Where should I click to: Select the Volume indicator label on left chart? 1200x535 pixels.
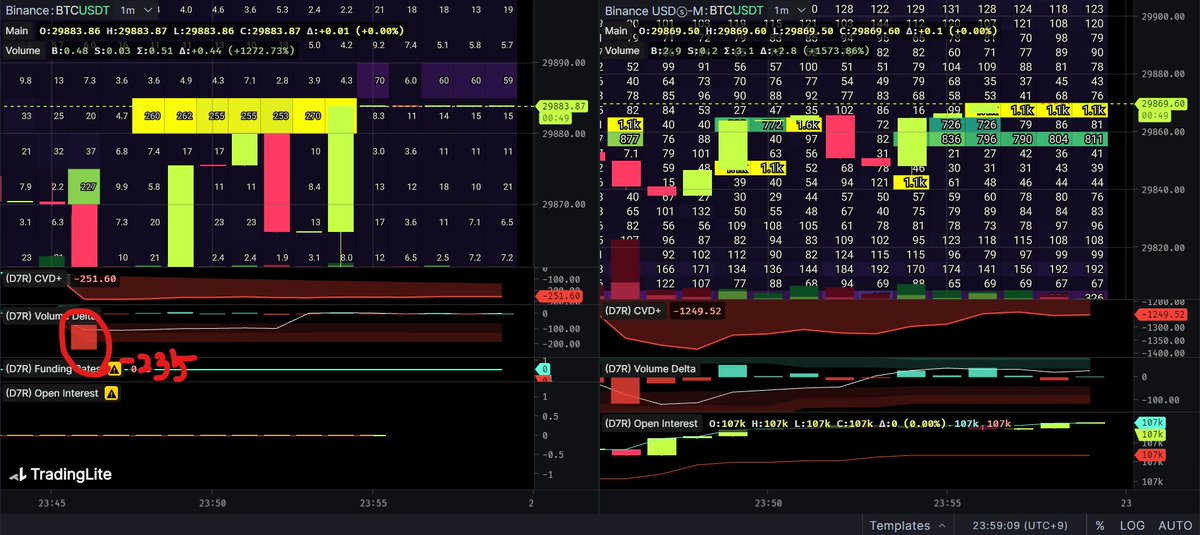[23, 49]
